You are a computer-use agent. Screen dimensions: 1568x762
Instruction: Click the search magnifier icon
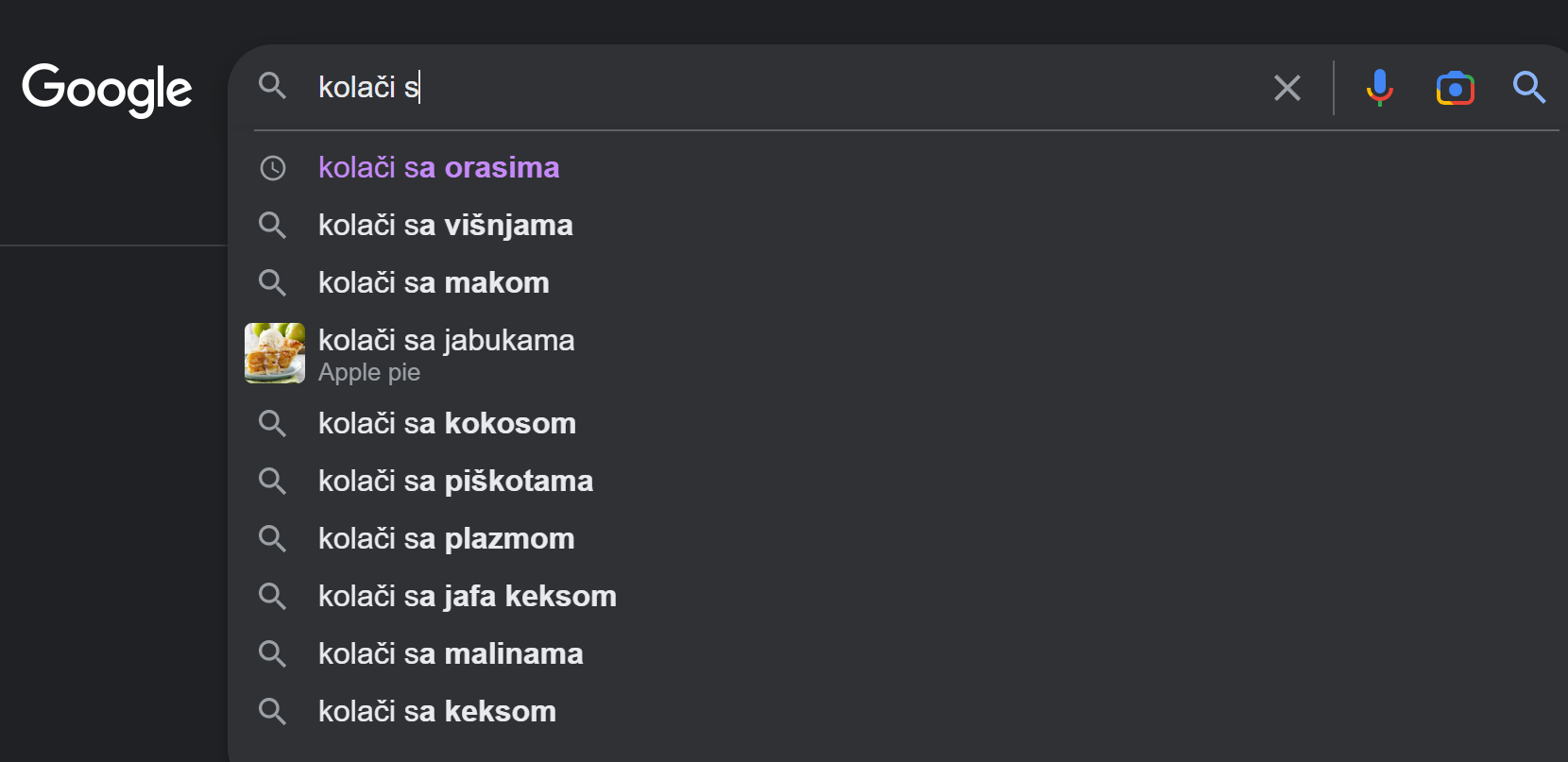click(1528, 88)
